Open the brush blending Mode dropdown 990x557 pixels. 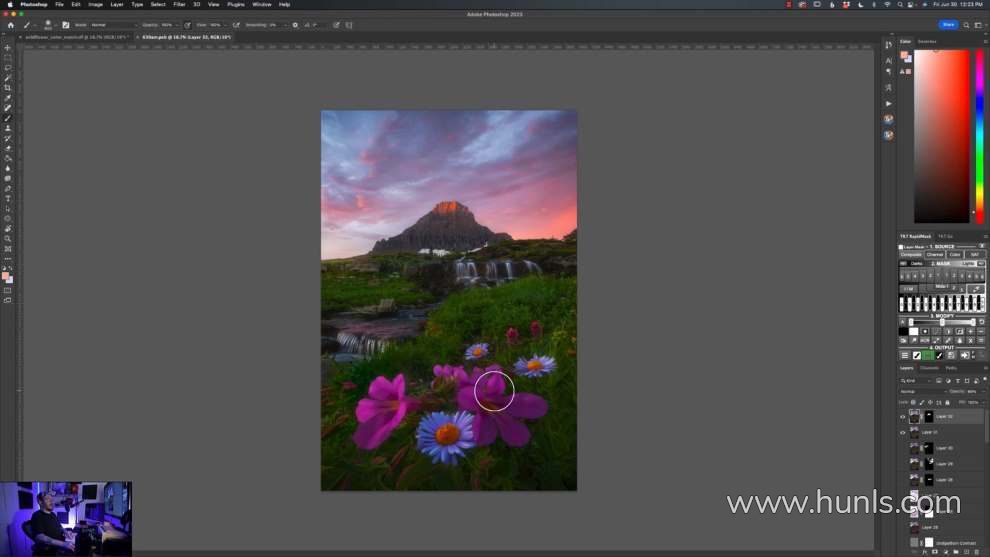point(112,25)
